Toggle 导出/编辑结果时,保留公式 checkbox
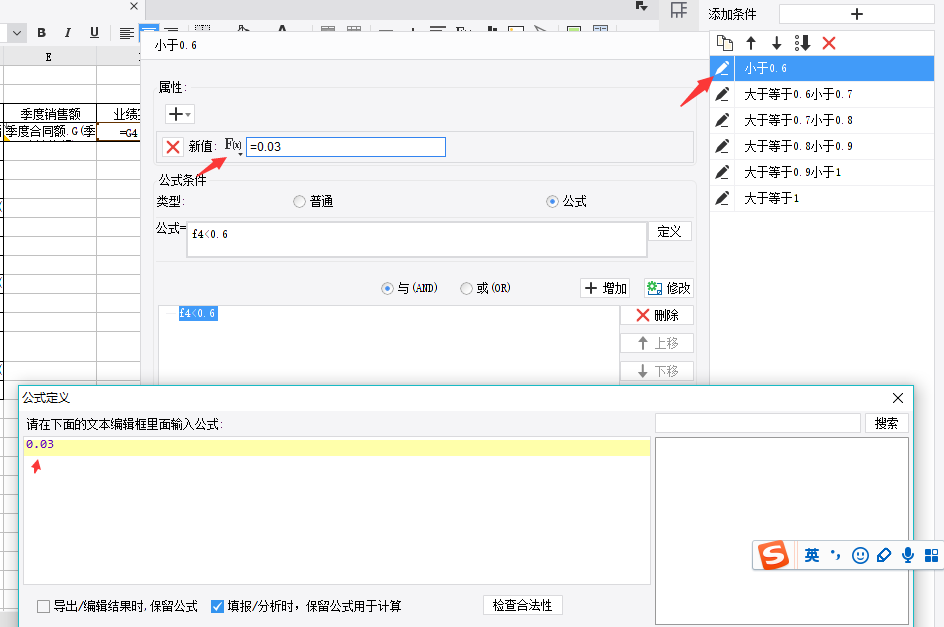 [43, 607]
